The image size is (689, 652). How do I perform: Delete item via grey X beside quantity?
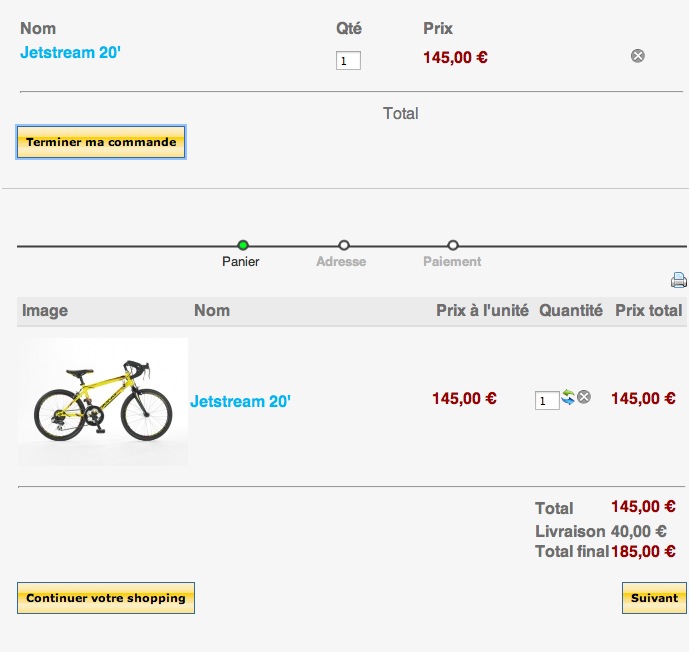coord(584,397)
